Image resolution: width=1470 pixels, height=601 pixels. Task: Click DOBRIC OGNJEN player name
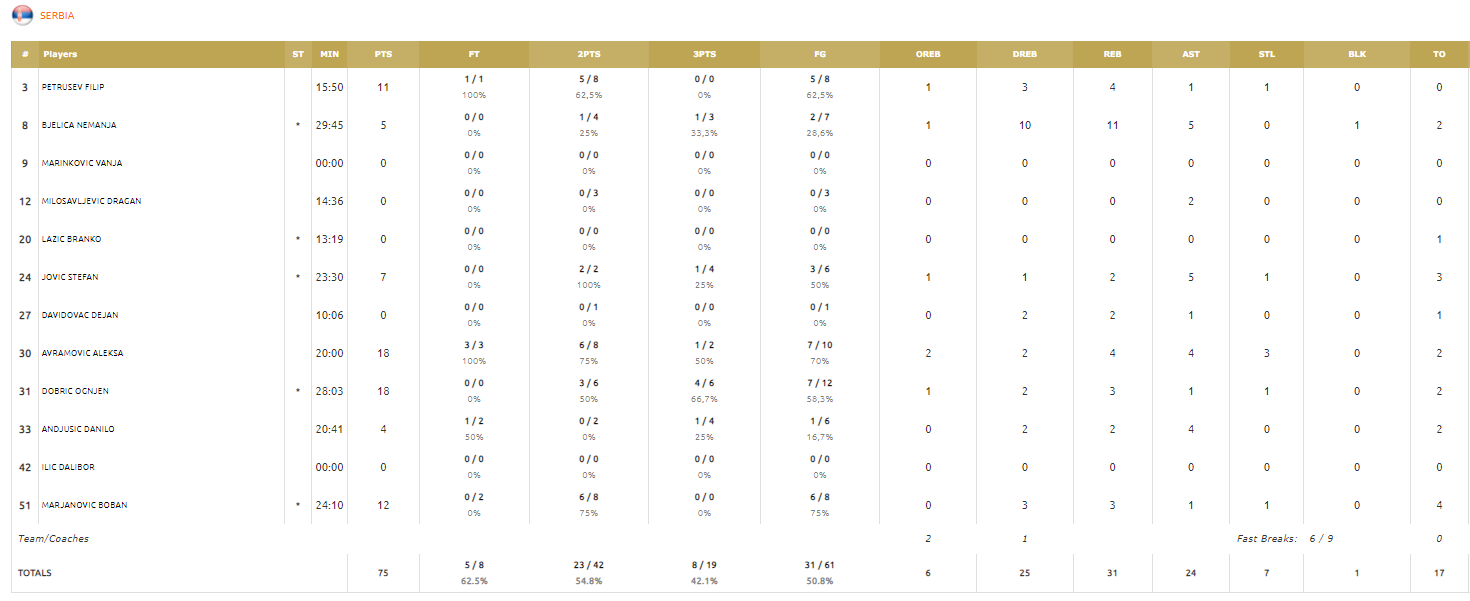click(x=78, y=391)
